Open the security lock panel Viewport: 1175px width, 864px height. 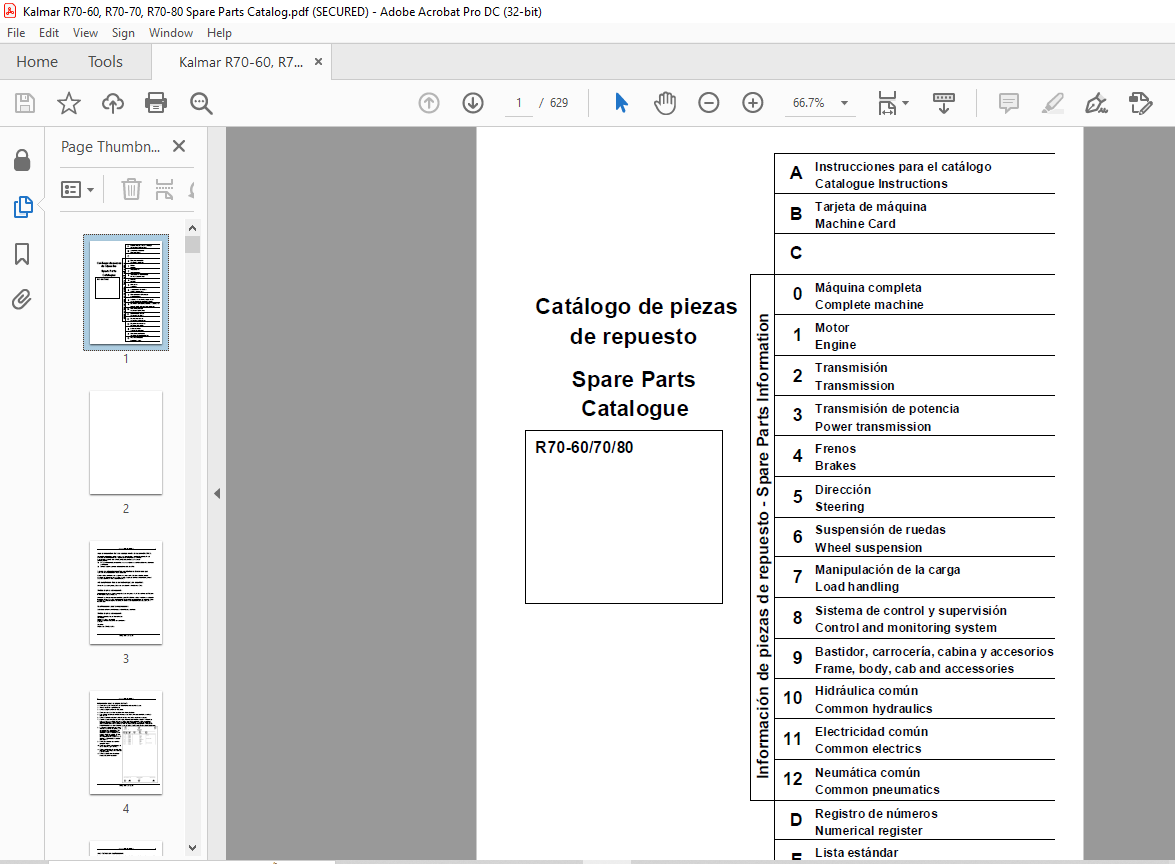click(x=22, y=160)
